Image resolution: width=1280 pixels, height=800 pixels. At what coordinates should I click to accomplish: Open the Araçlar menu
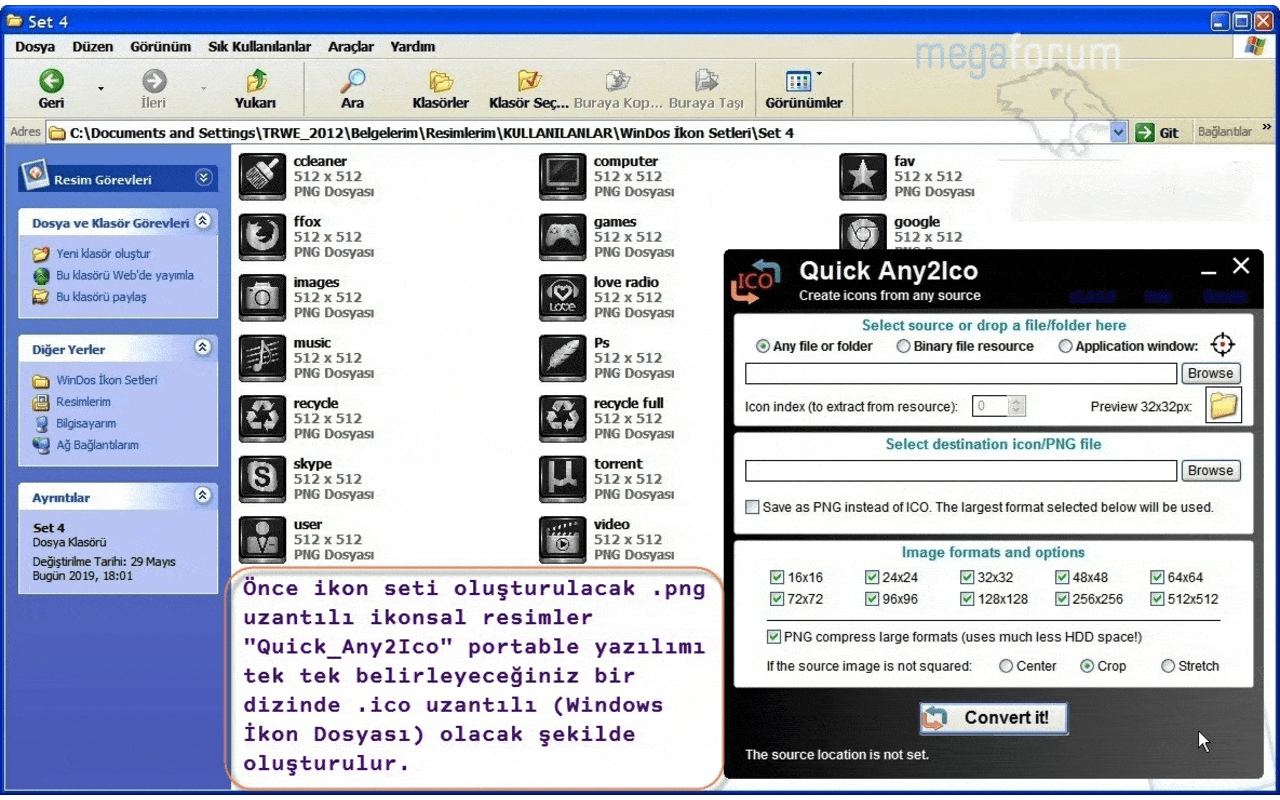coord(351,46)
